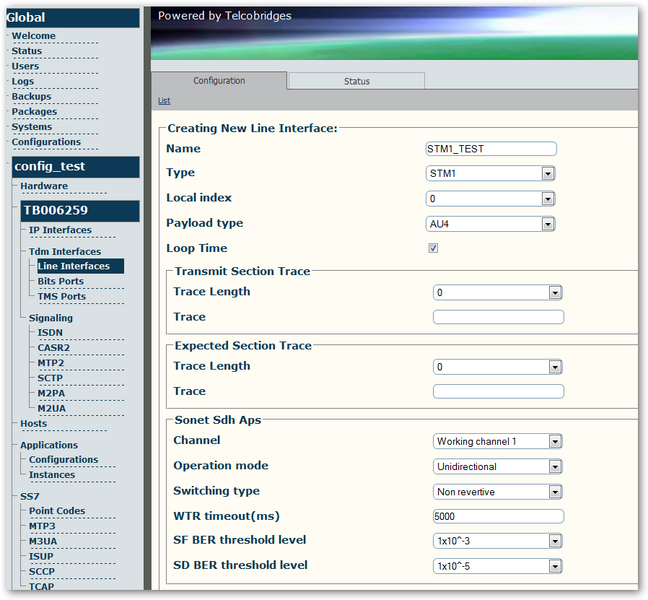
Task: Open the Type dropdown showing STM1
Action: click(x=490, y=174)
